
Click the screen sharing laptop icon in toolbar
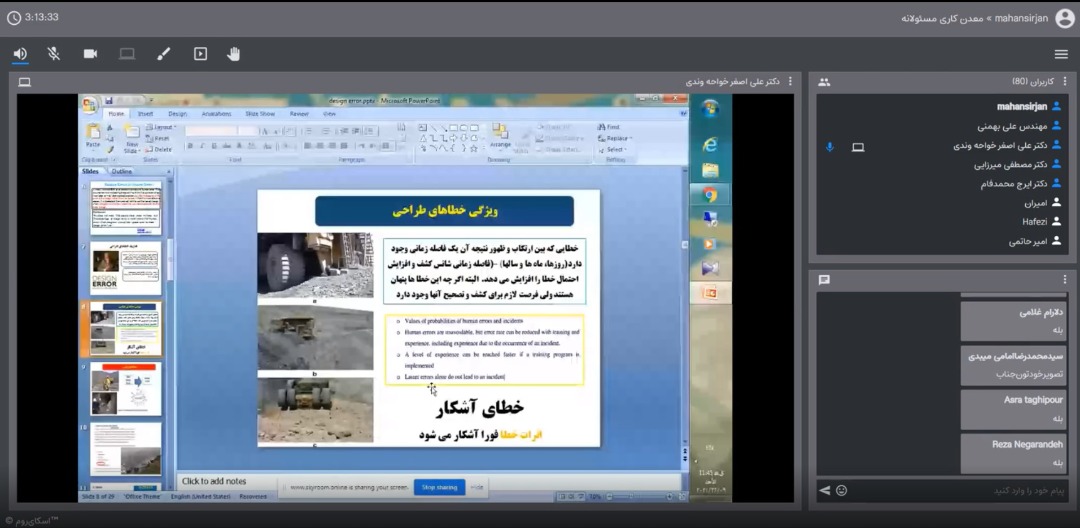click(x=127, y=54)
